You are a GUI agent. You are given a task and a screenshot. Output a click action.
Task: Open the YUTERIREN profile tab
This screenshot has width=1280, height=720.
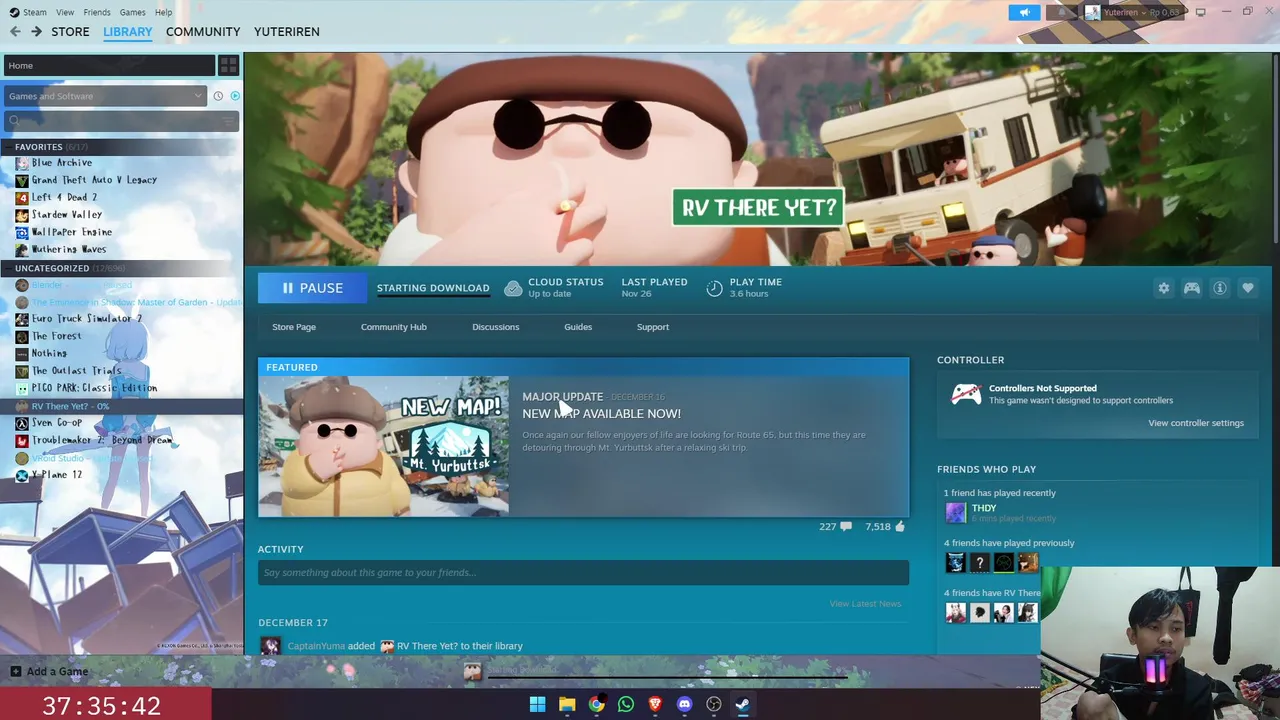coord(287,32)
